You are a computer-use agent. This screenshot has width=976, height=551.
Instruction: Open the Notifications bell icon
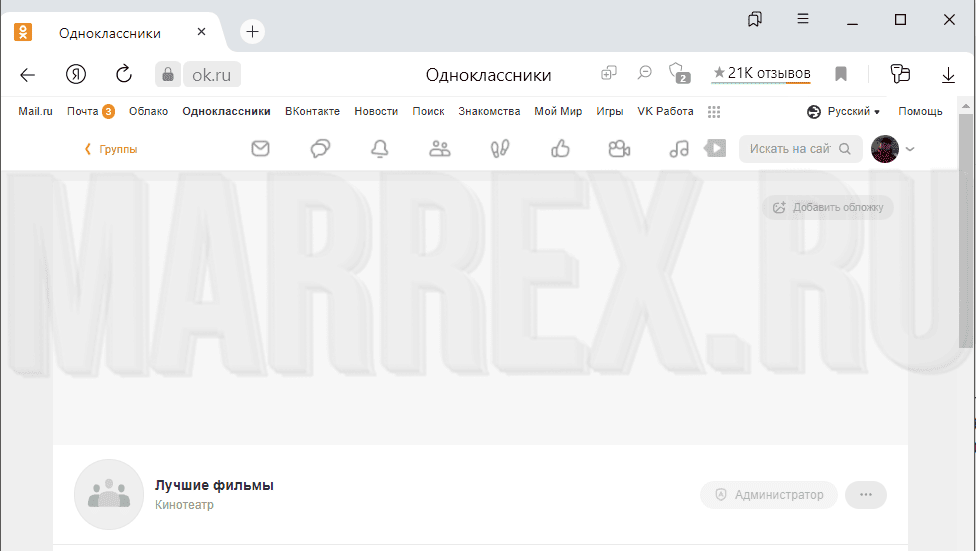coord(380,149)
